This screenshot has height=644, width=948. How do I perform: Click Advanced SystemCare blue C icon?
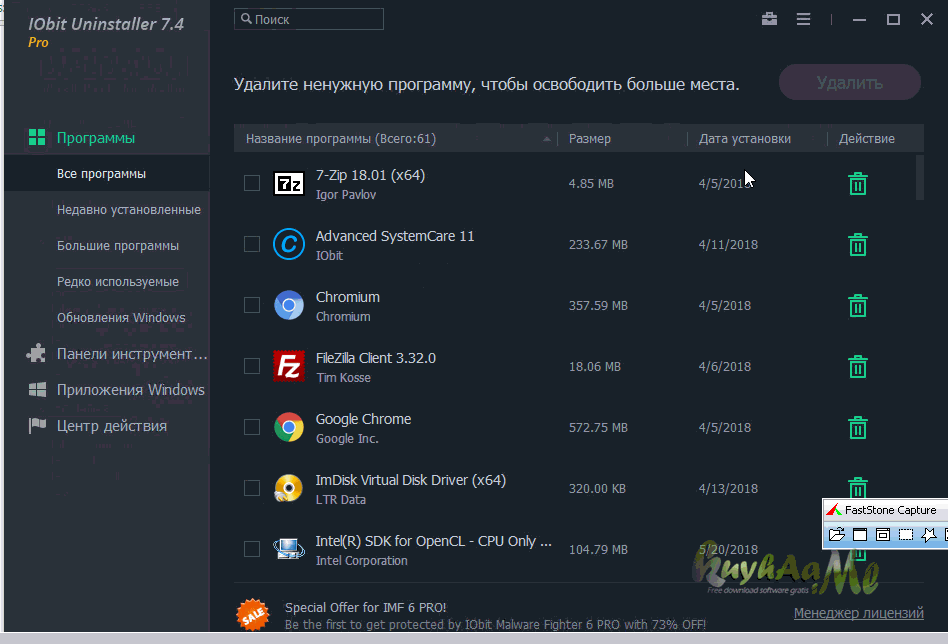(x=289, y=244)
